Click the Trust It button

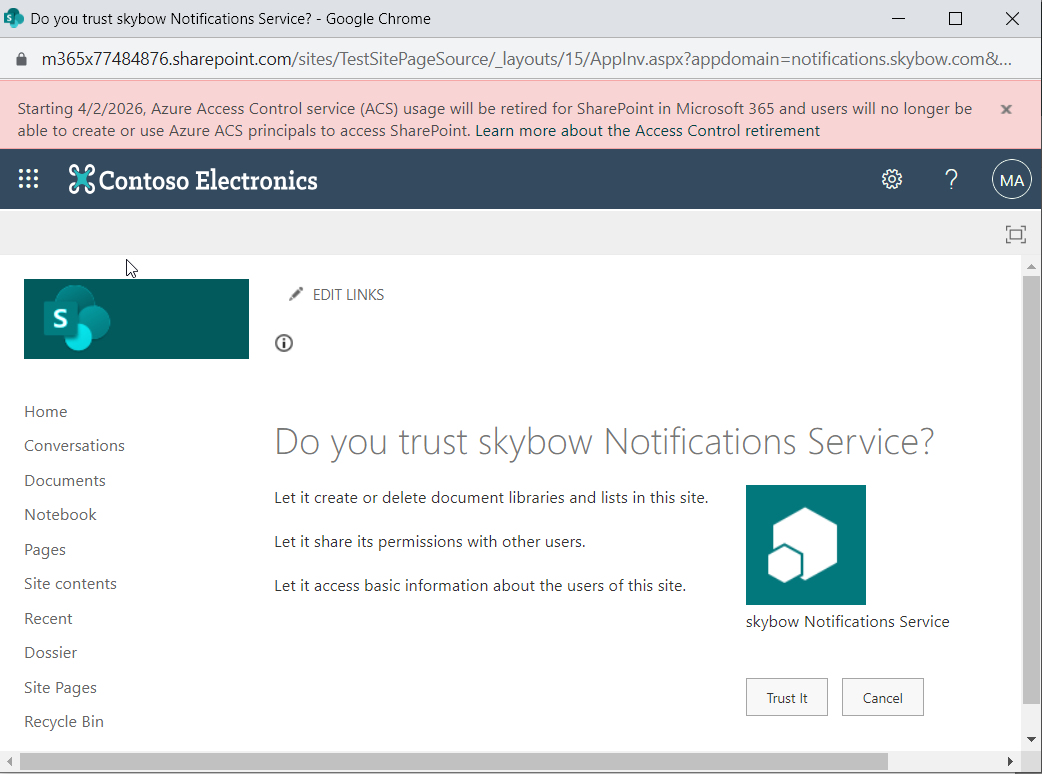pos(786,698)
